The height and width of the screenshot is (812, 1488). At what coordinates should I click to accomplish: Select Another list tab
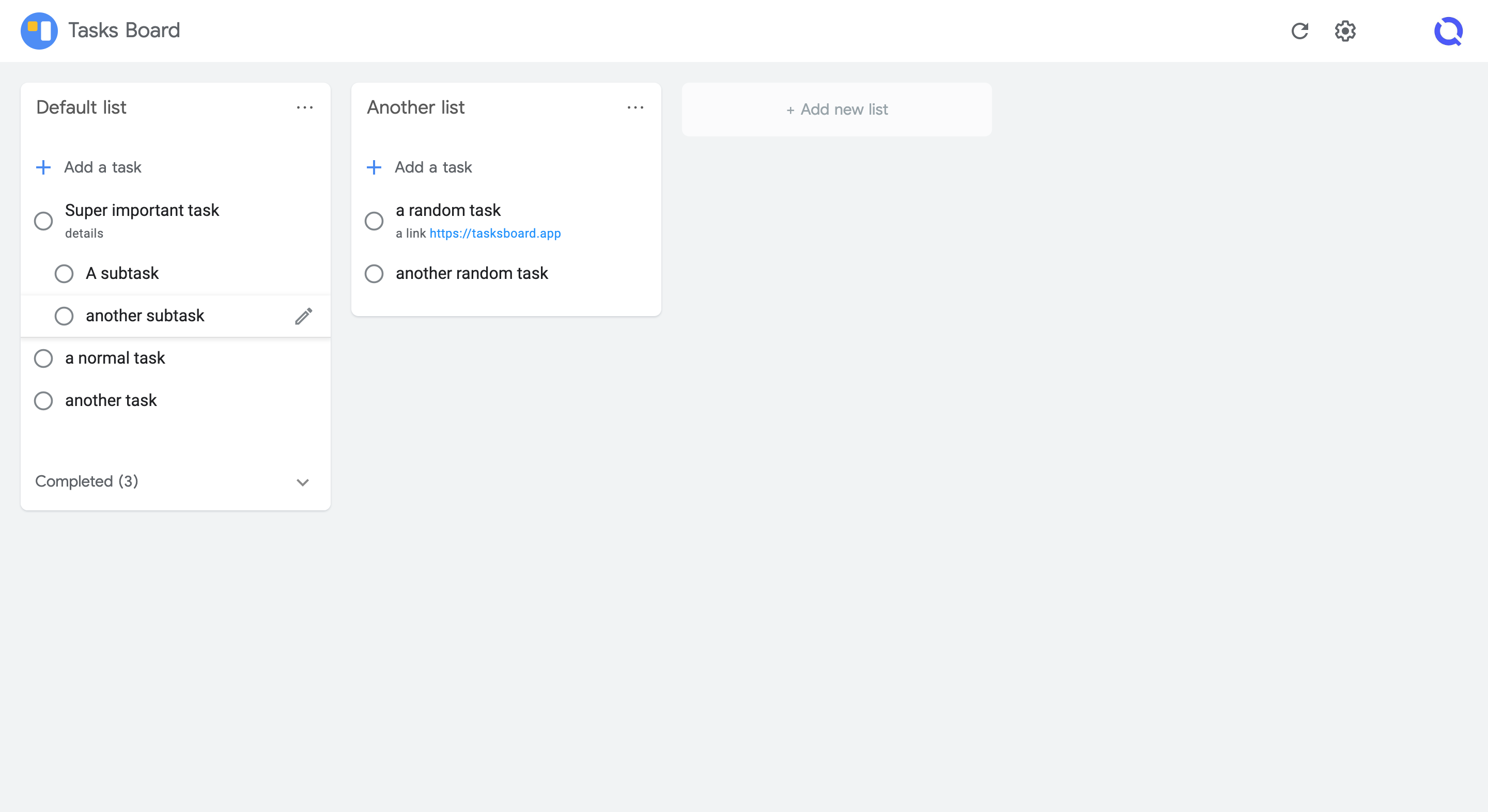tap(415, 108)
